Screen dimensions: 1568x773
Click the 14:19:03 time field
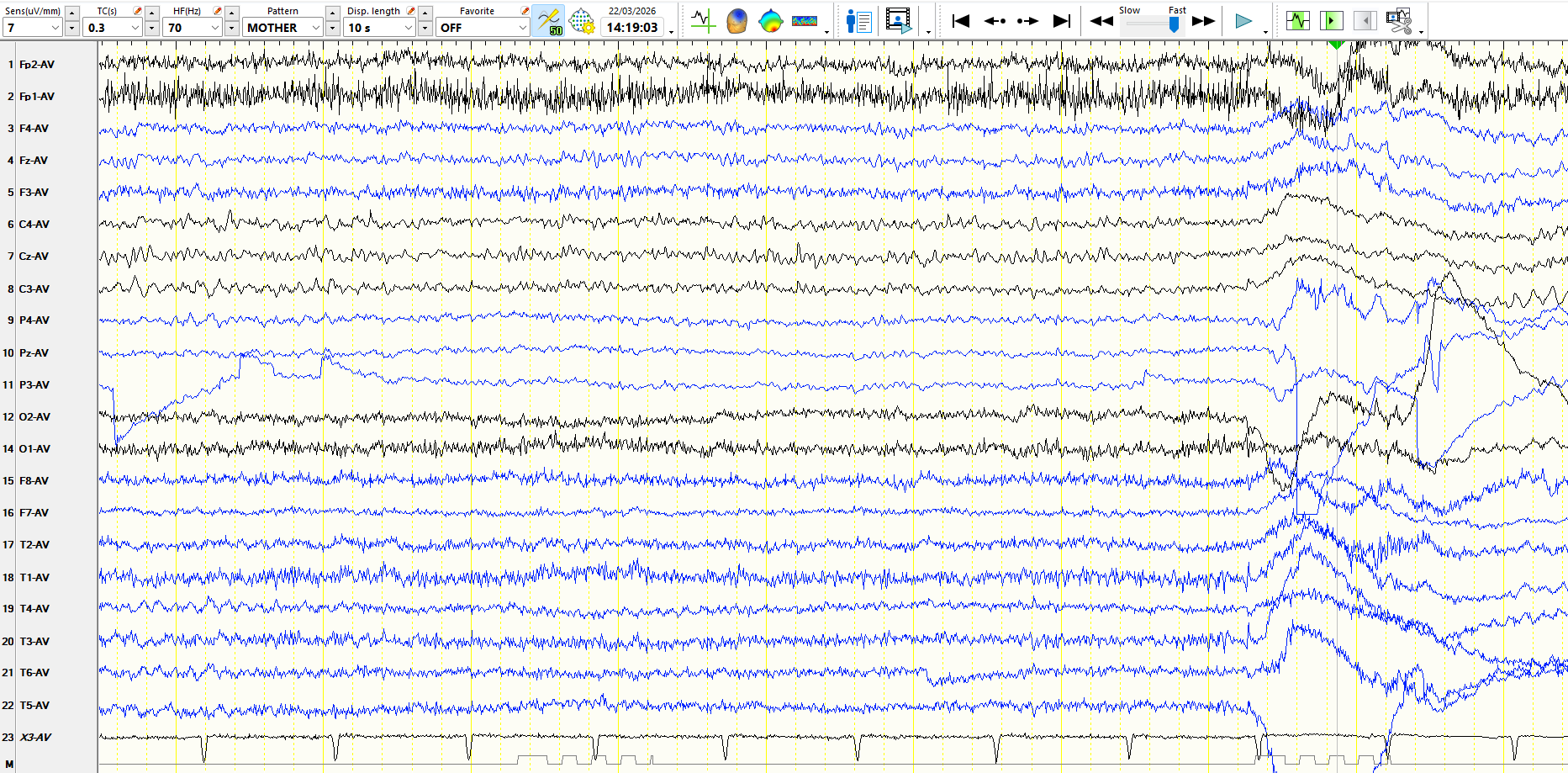pyautogui.click(x=632, y=28)
